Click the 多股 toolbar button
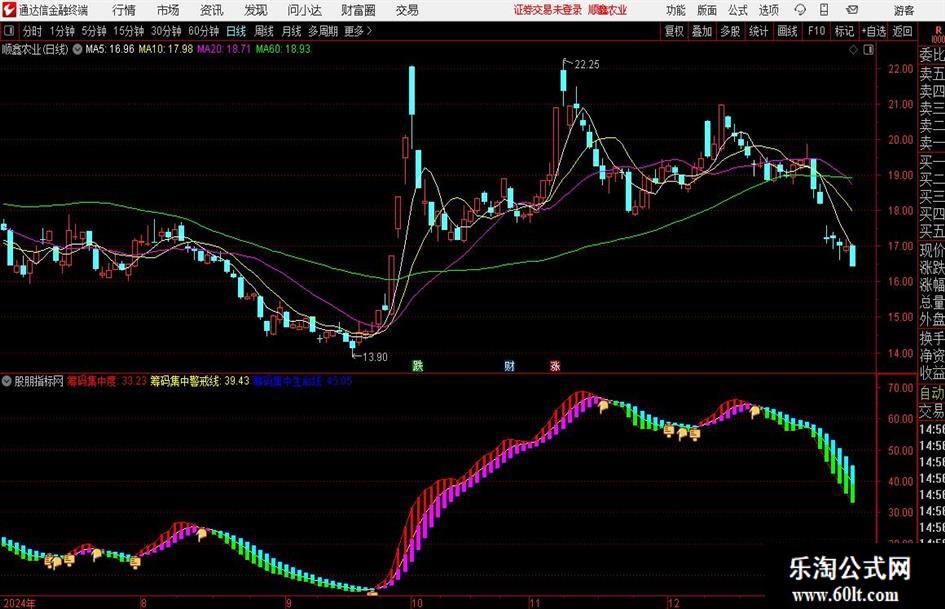This screenshot has height=609, width=945. point(730,31)
